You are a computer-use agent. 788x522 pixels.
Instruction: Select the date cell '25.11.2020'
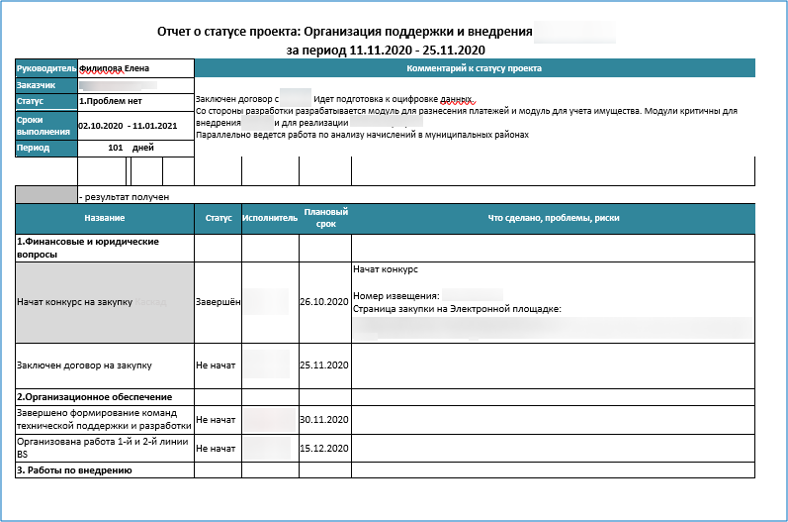click(x=325, y=366)
